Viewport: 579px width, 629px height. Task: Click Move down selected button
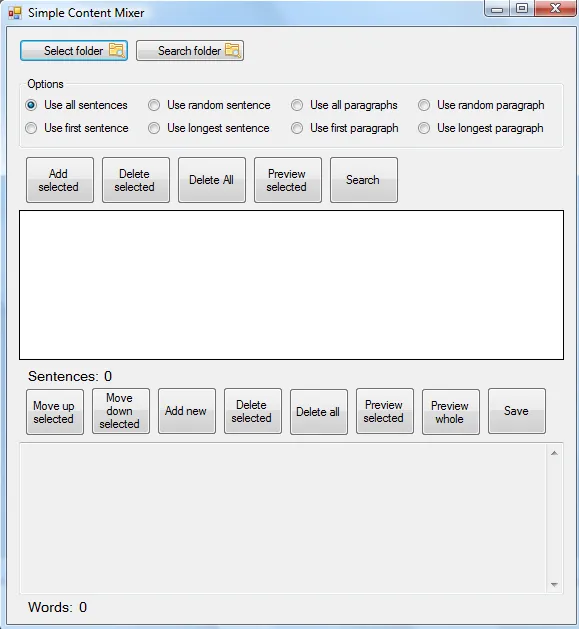[x=121, y=411]
